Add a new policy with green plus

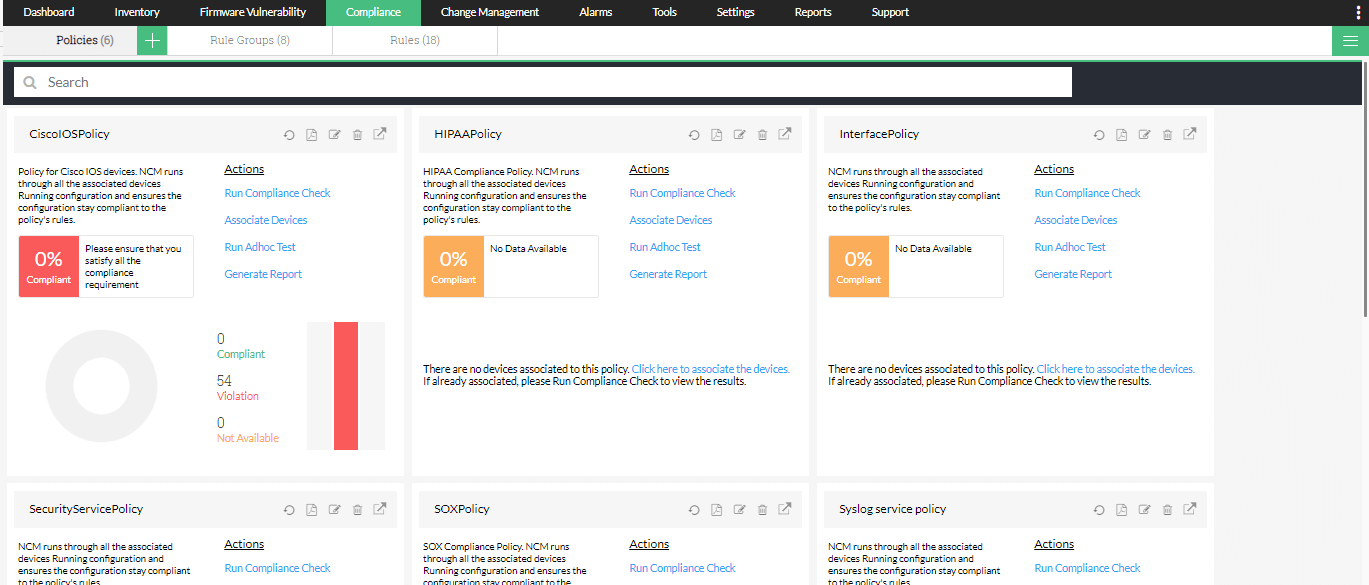point(151,41)
